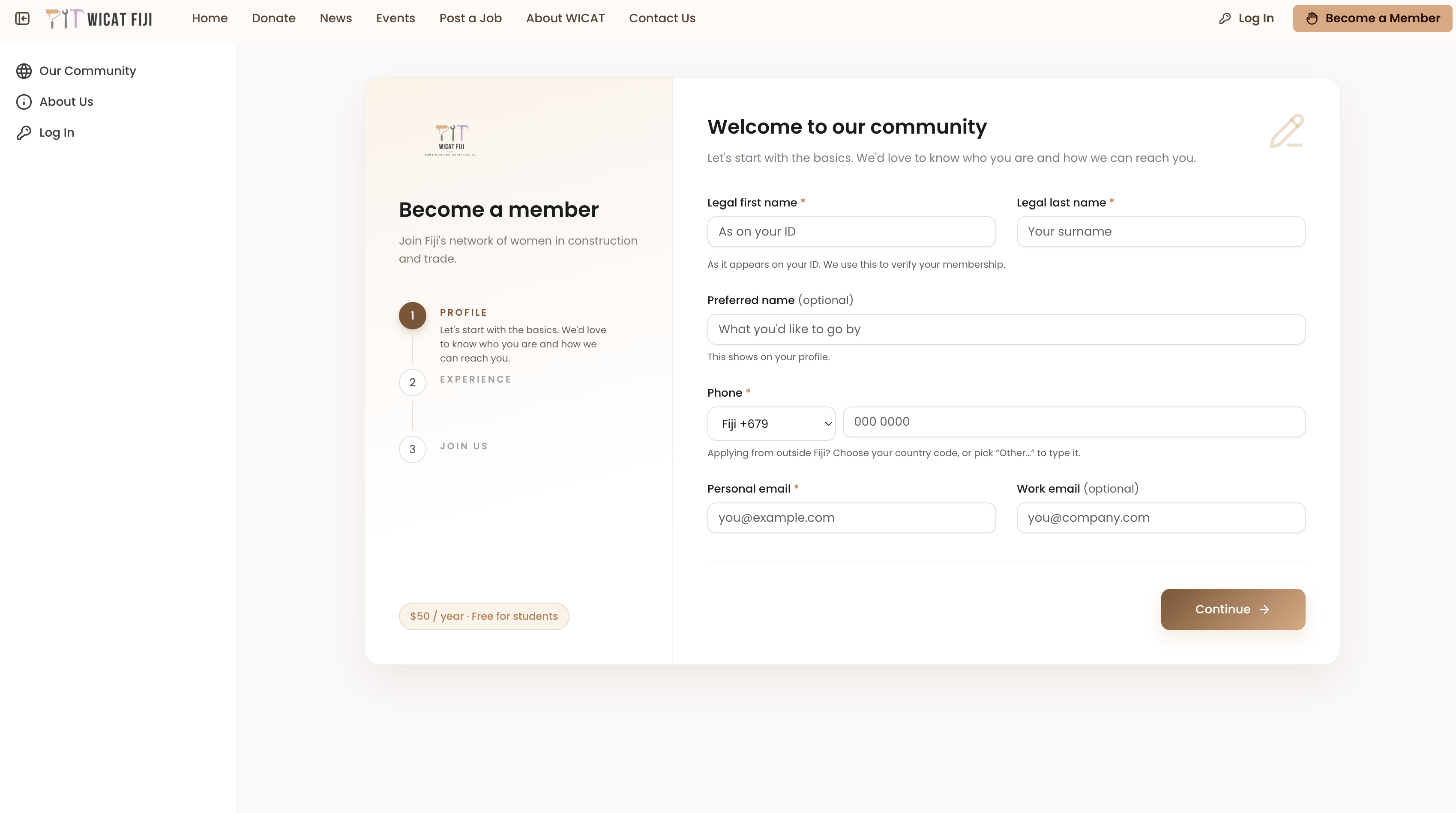Focus the Work email field
Image resolution: width=1456 pixels, height=813 pixels.
click(1160, 518)
